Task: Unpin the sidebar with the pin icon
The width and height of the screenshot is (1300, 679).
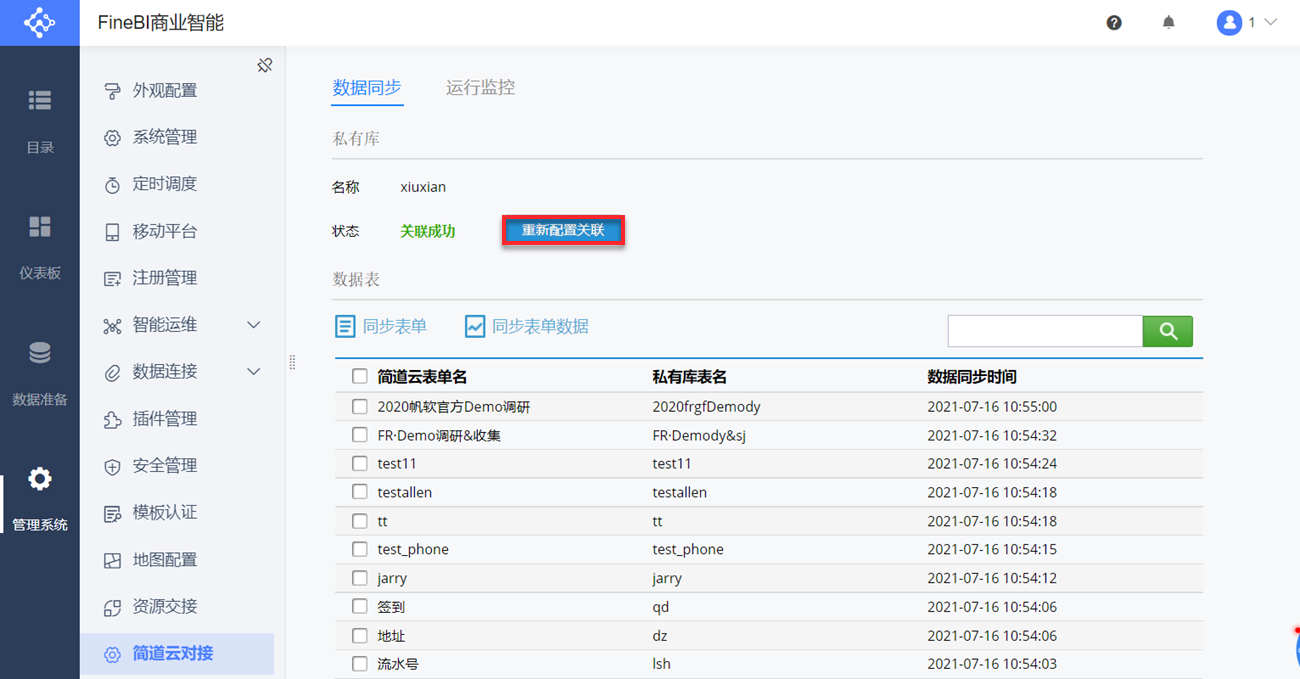Action: click(x=265, y=65)
